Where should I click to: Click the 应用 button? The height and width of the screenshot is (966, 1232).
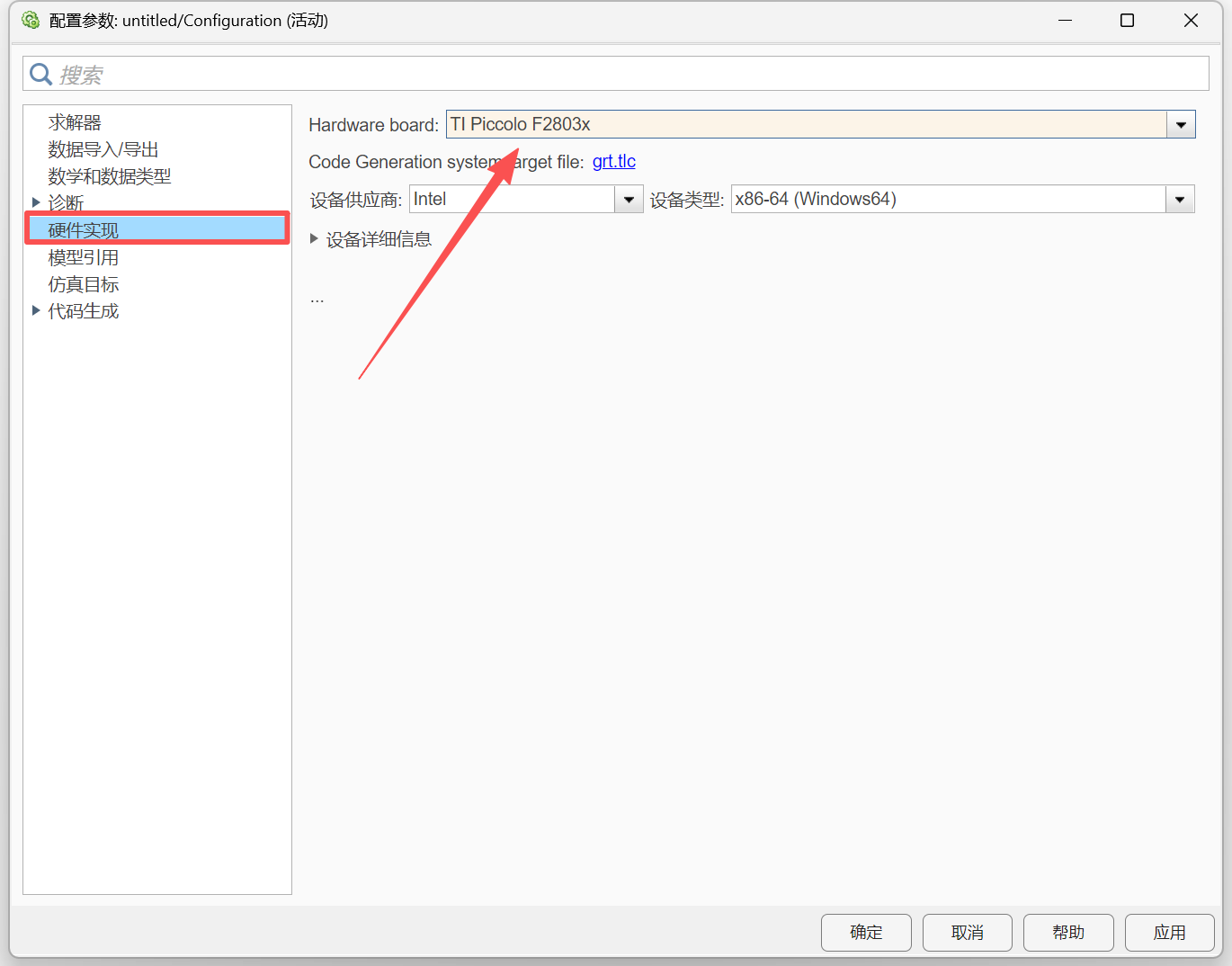click(x=1170, y=933)
